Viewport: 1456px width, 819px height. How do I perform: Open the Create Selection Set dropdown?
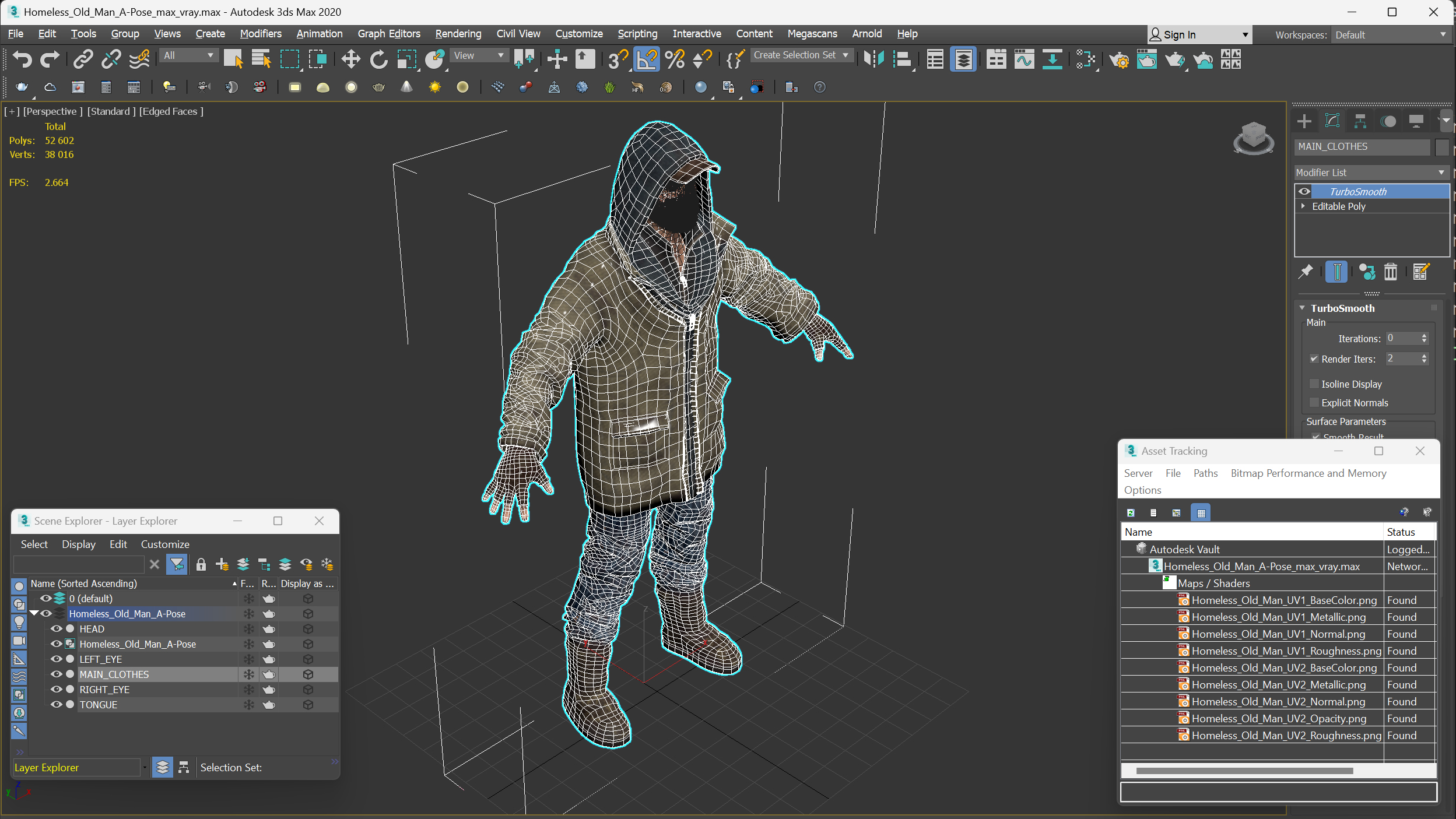click(x=802, y=55)
